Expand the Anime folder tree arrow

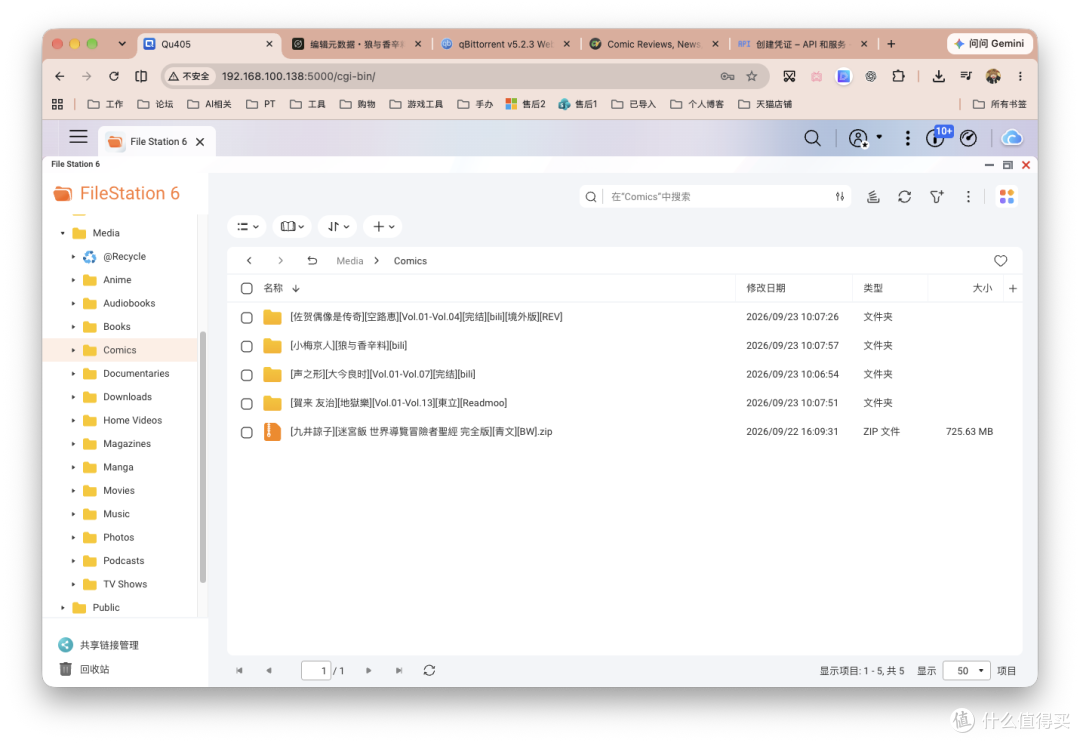click(73, 280)
